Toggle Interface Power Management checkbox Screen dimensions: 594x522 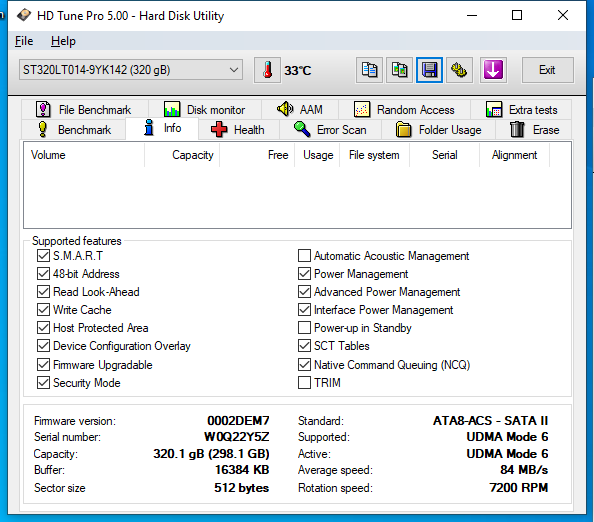[x=304, y=309]
